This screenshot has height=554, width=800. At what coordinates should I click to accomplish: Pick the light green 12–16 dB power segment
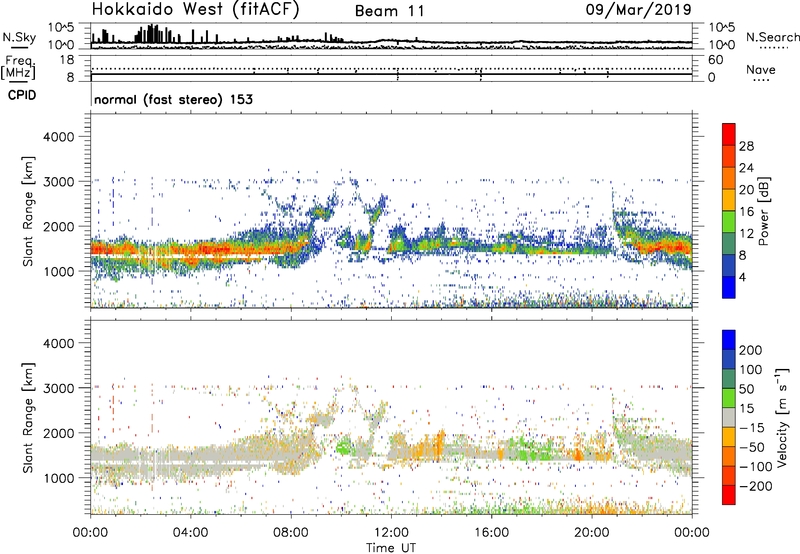pyautogui.click(x=729, y=222)
